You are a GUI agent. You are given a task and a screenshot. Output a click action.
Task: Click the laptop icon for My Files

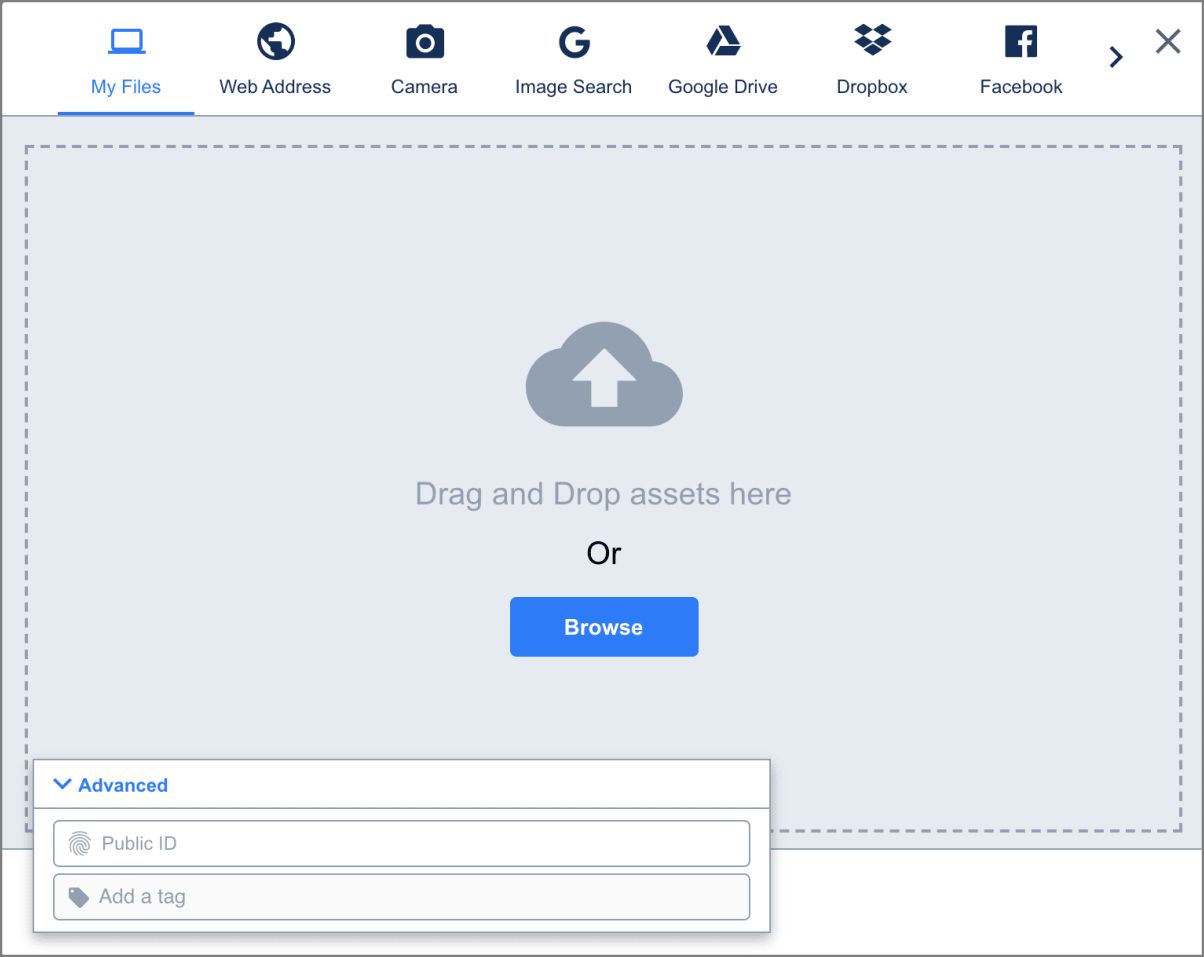pos(126,42)
